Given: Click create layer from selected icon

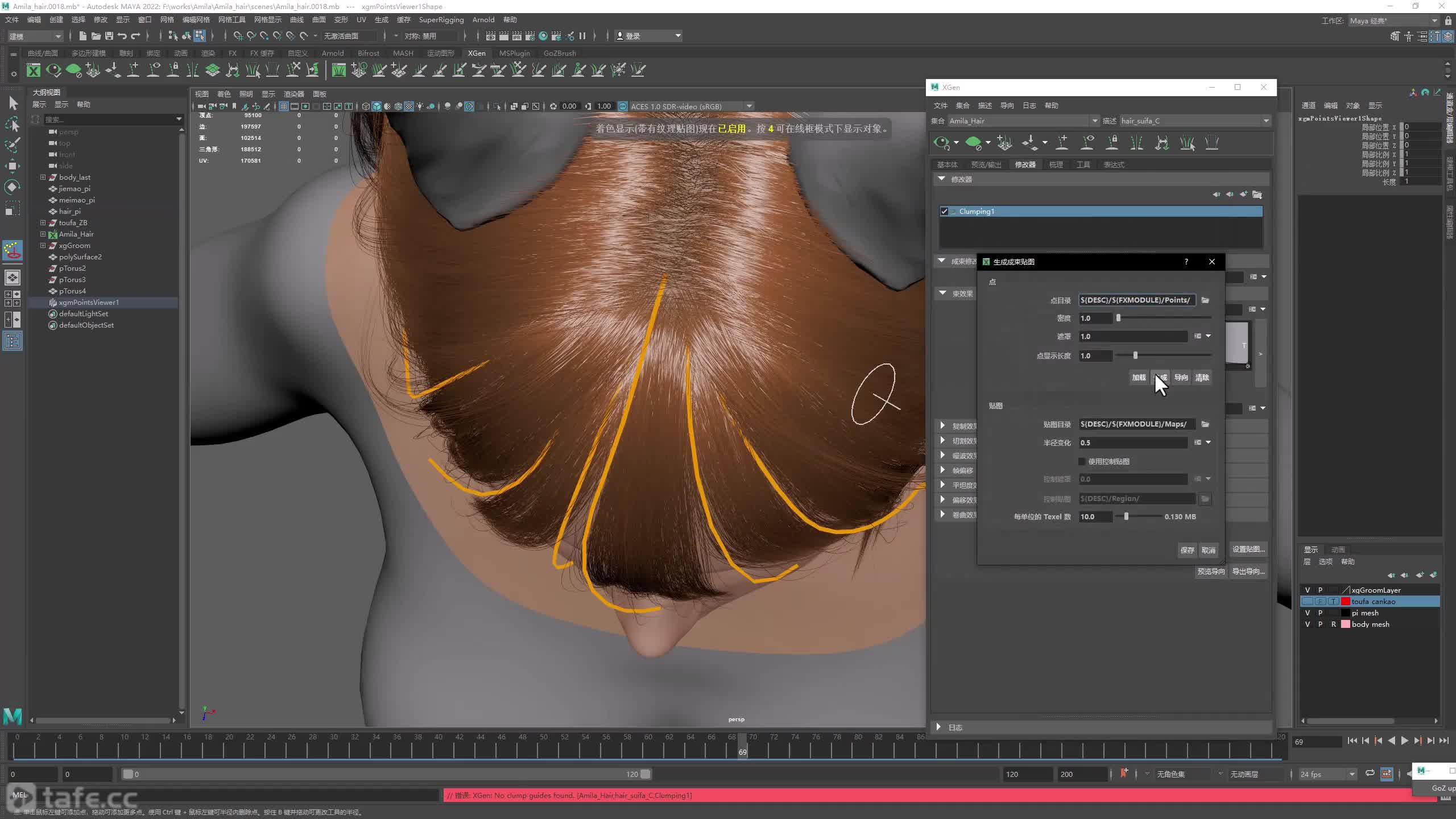Looking at the screenshot, I should click(1433, 575).
